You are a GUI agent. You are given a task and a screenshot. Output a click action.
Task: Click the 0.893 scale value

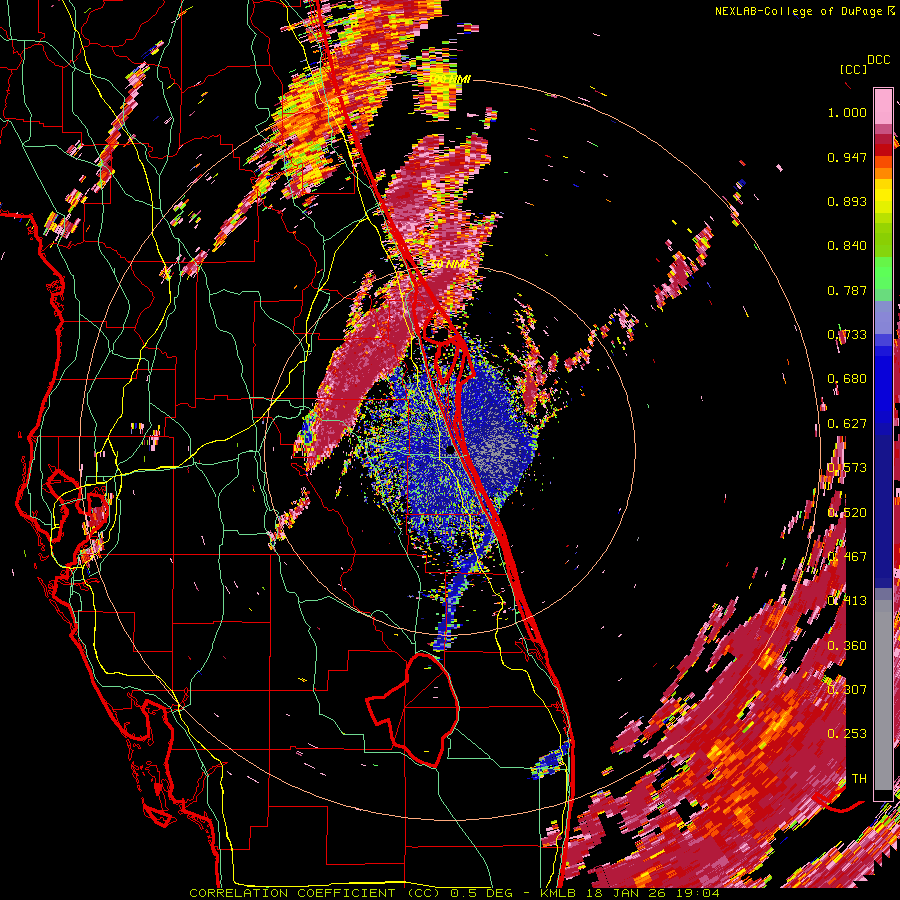click(847, 201)
